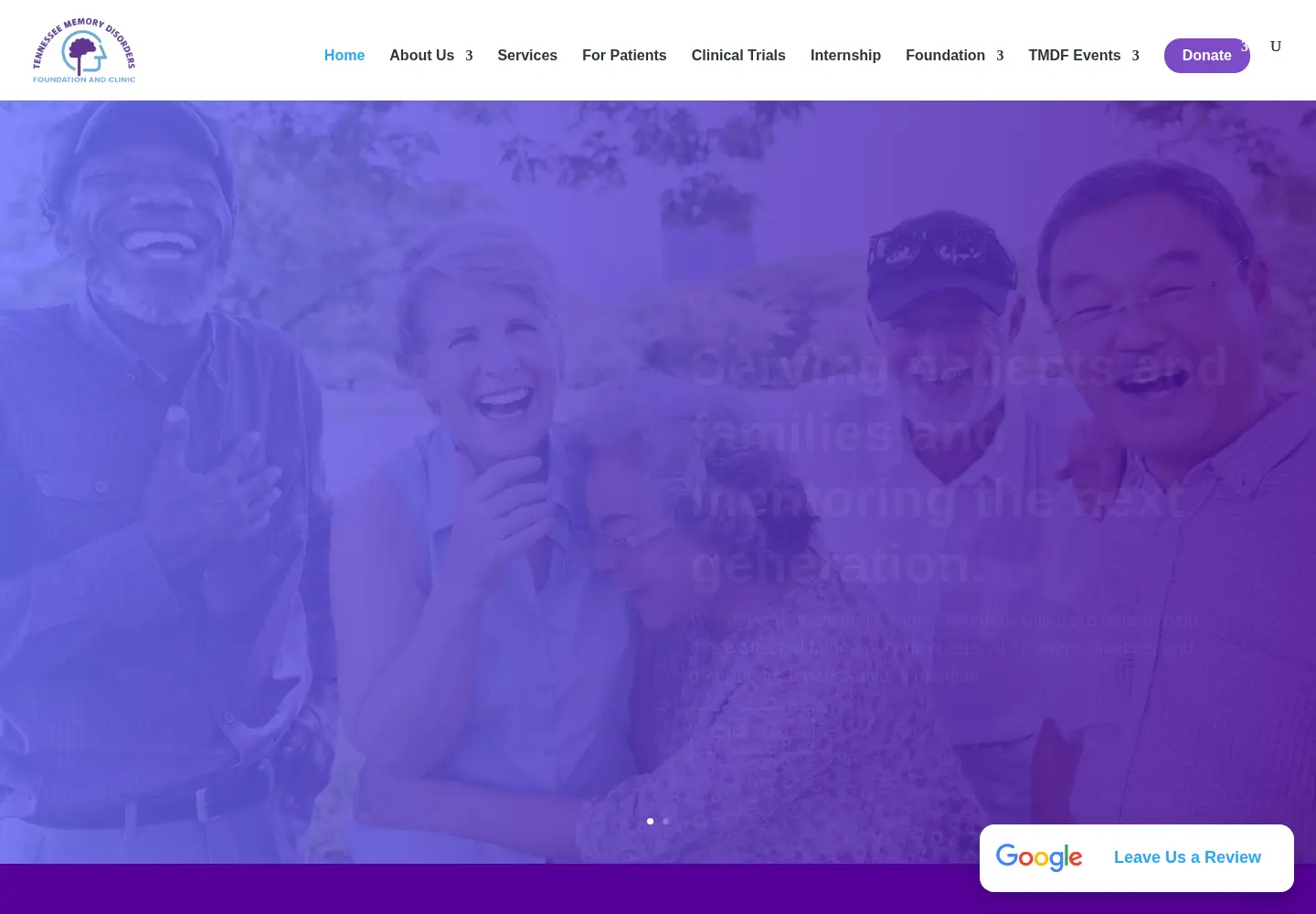The height and width of the screenshot is (914, 1316).
Task: Expand the TMDF Events submenu arrow
Action: [x=1135, y=57]
